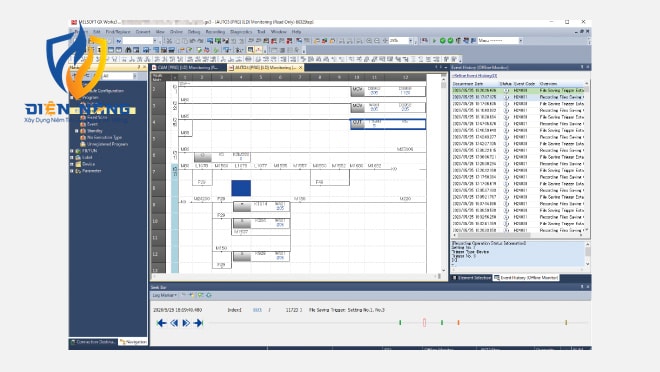660x372 pixels.
Task: Click the binoculars find icon in toolbar
Action: tap(128, 50)
